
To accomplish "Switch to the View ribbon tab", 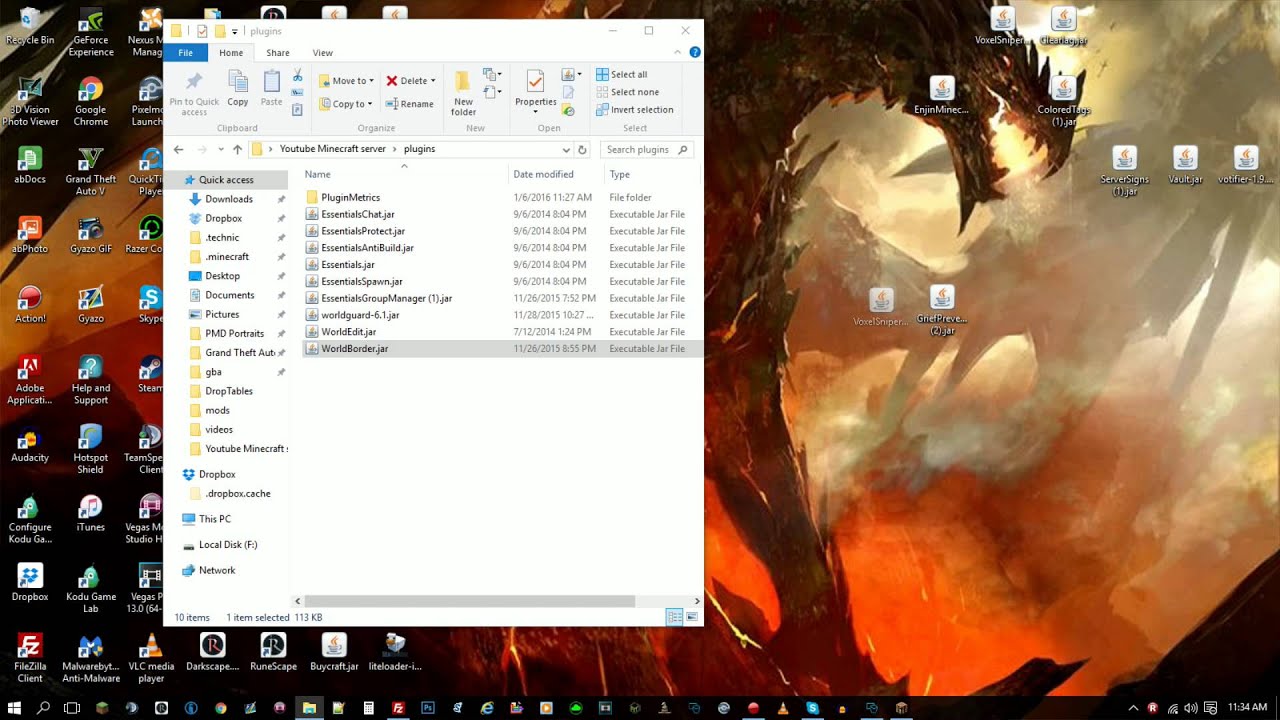I will tap(322, 53).
